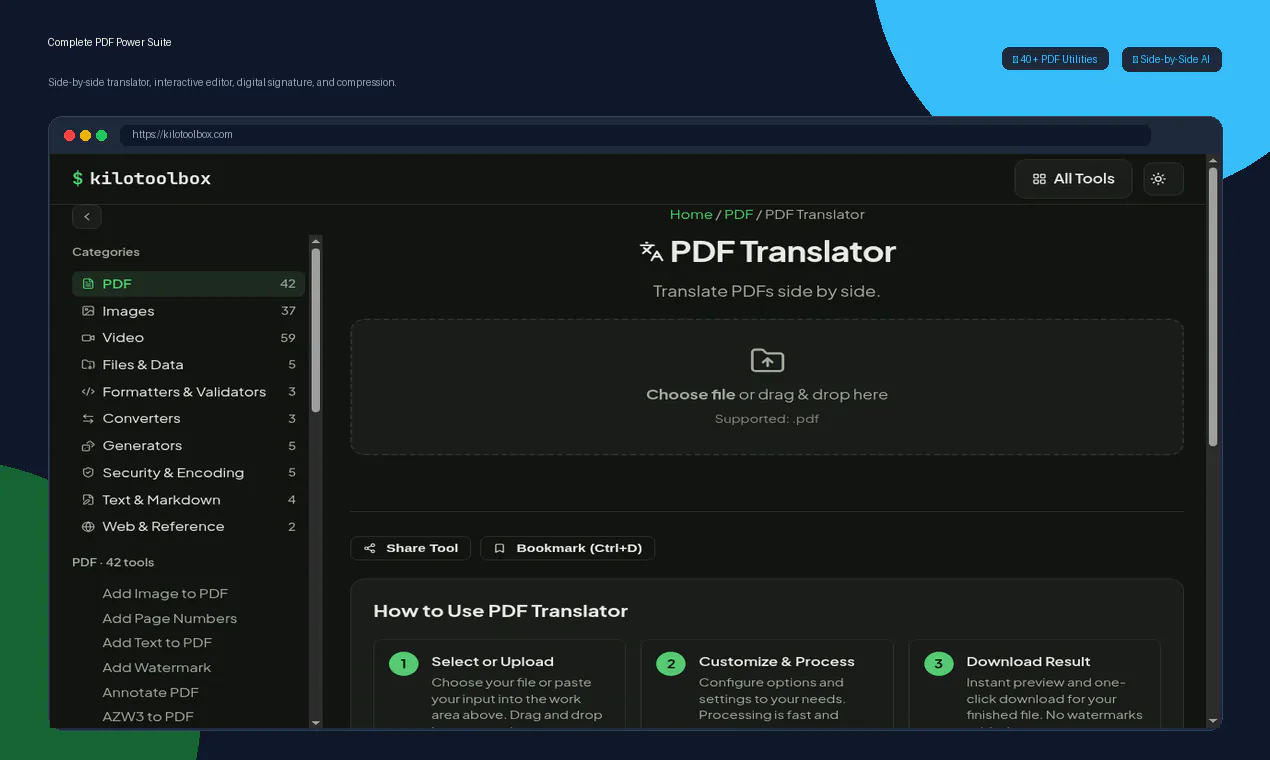Click the Side-by-Side AI badge
Image resolution: width=1270 pixels, height=760 pixels.
click(1171, 60)
